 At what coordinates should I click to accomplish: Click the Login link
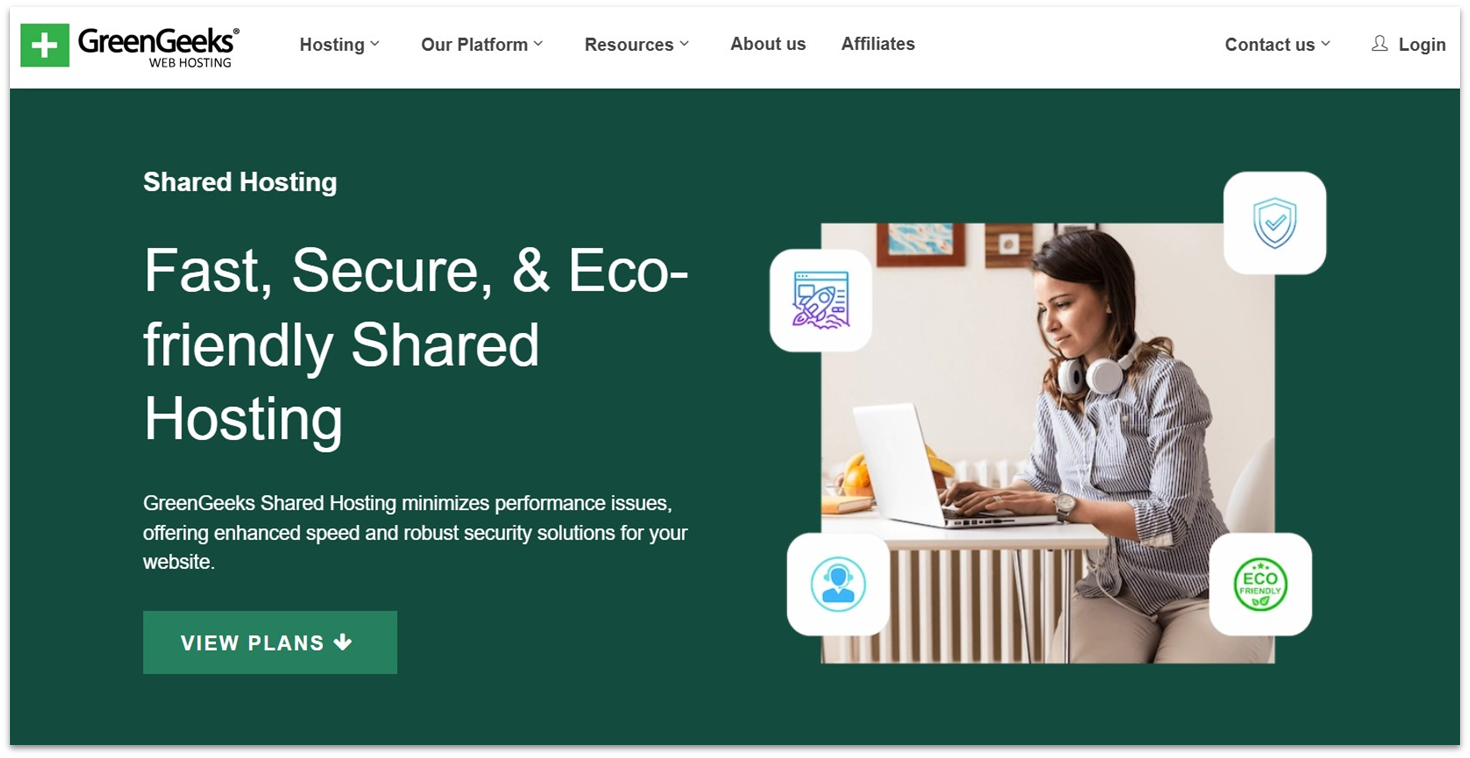(1422, 44)
